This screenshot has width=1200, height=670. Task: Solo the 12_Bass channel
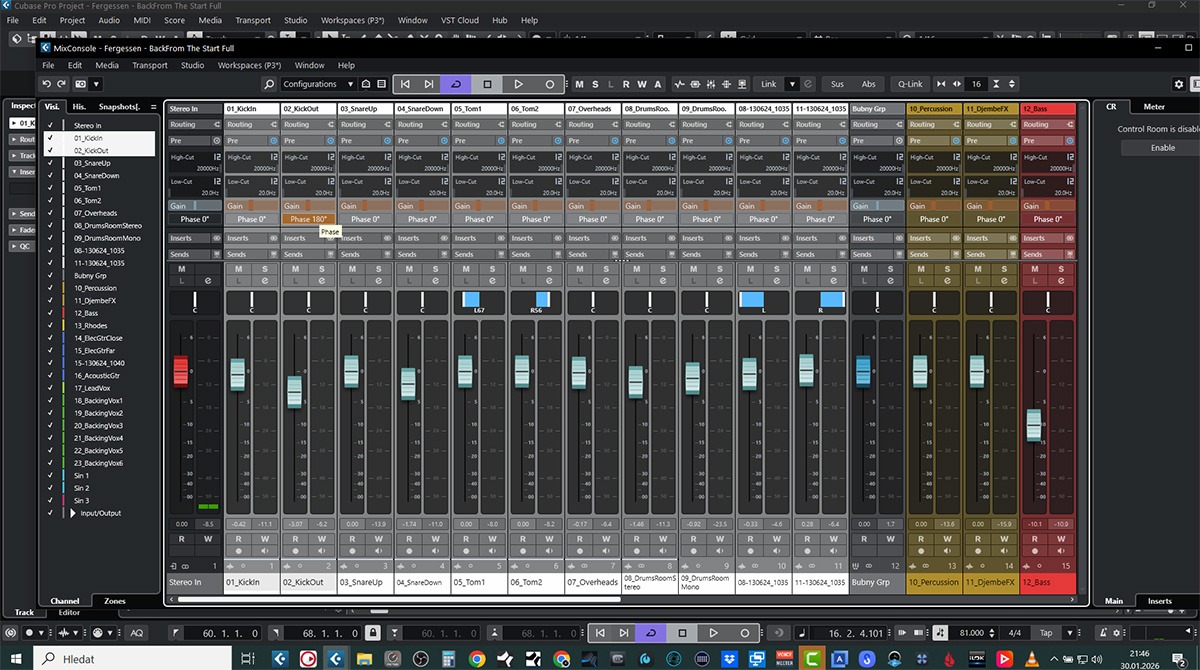(x=1062, y=270)
